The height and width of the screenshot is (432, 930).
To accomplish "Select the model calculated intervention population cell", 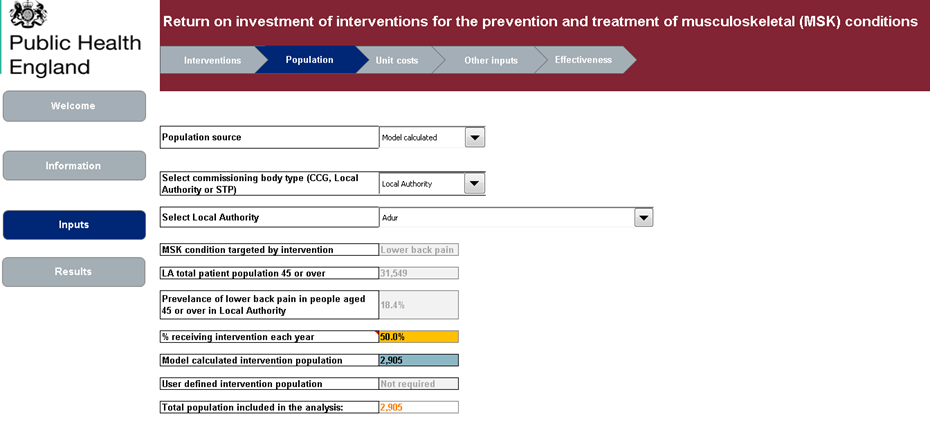I will click(x=419, y=360).
